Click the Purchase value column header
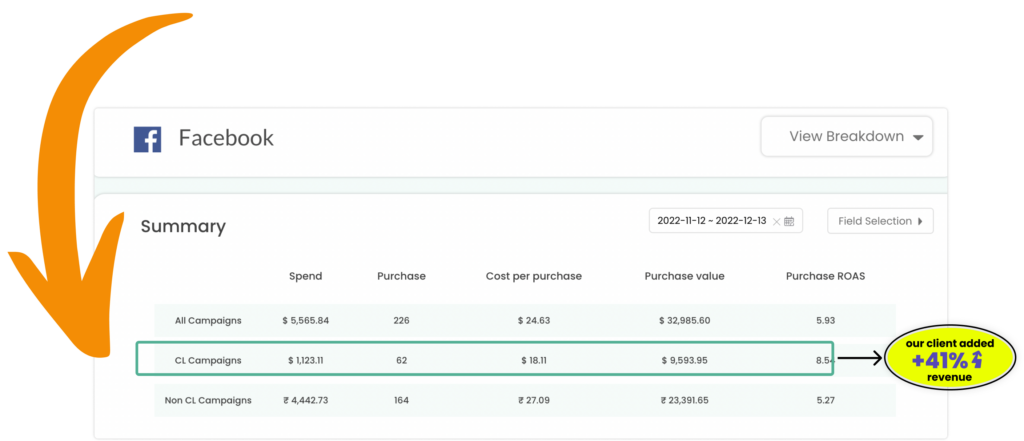This screenshot has width=1024, height=441. click(684, 276)
